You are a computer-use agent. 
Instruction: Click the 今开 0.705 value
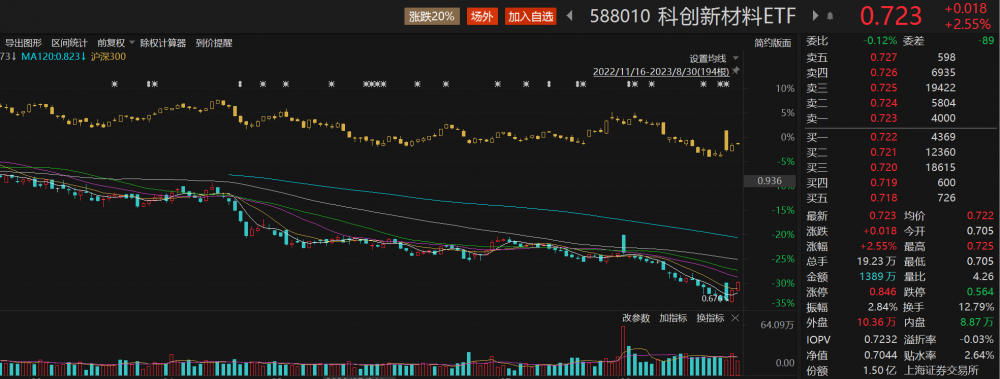981,231
